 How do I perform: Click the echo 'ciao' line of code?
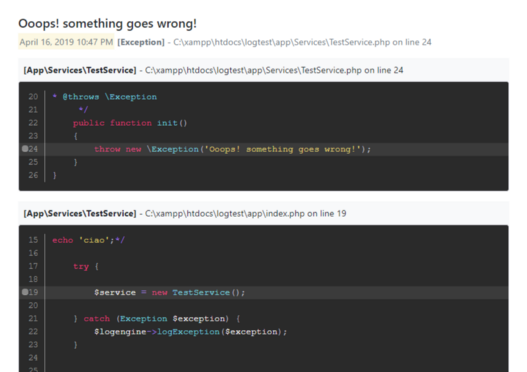pos(88,240)
